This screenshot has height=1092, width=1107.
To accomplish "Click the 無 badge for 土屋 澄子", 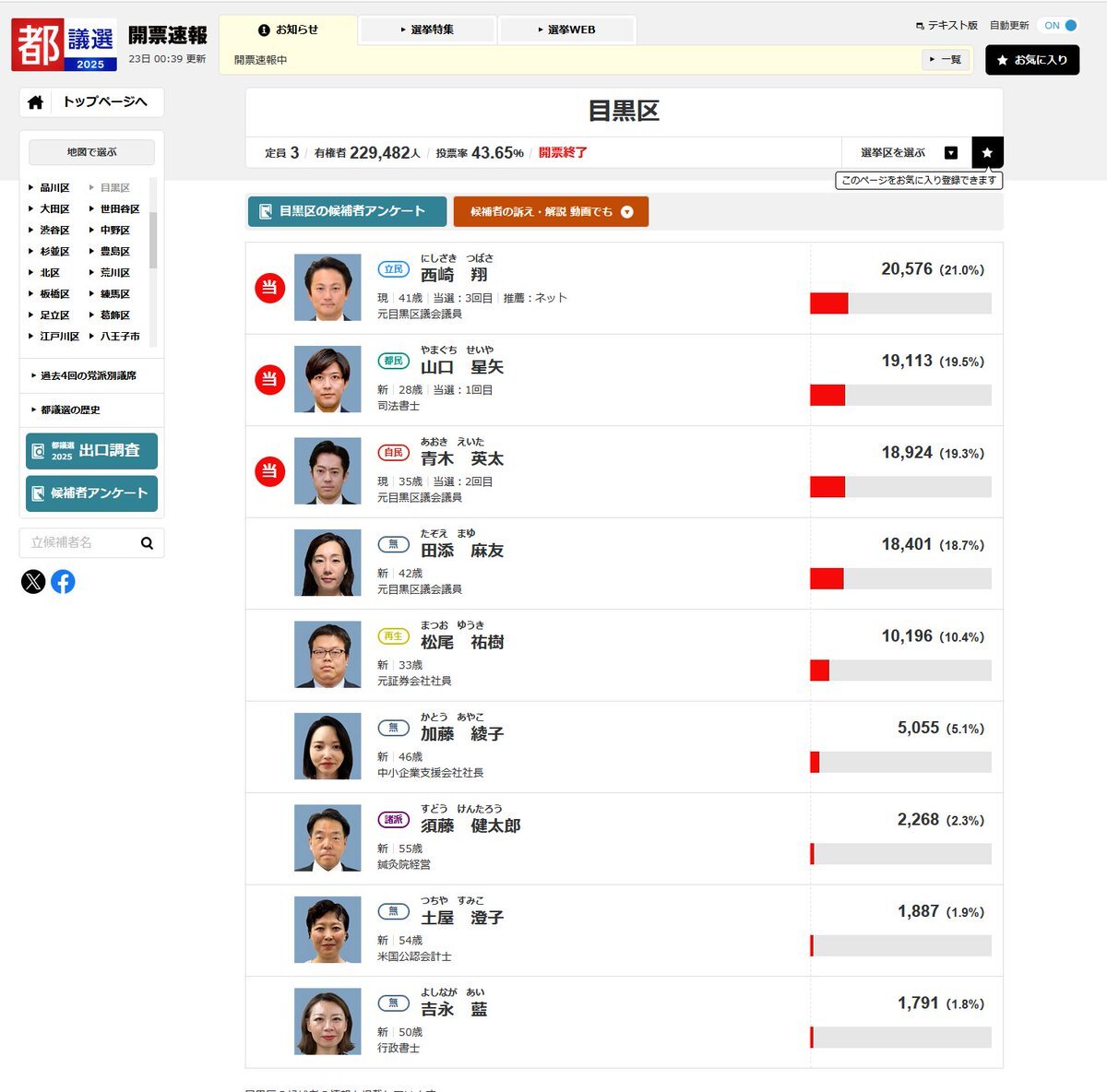I will point(394,911).
